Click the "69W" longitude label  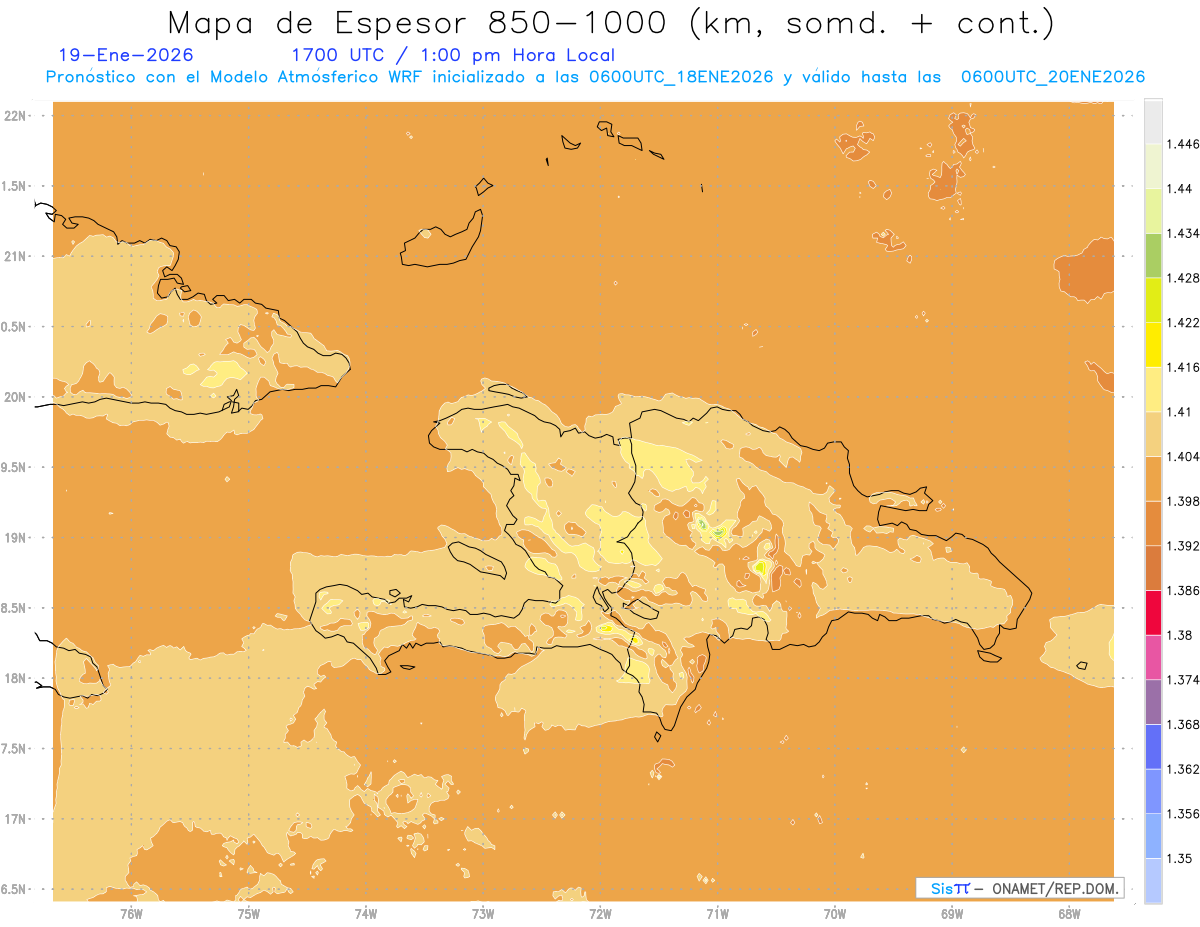[952, 914]
